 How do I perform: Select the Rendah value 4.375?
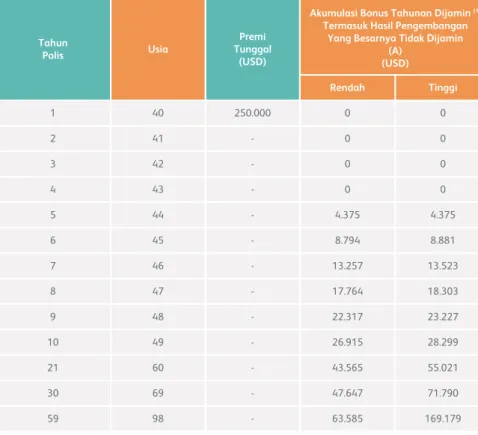pyautogui.click(x=347, y=215)
